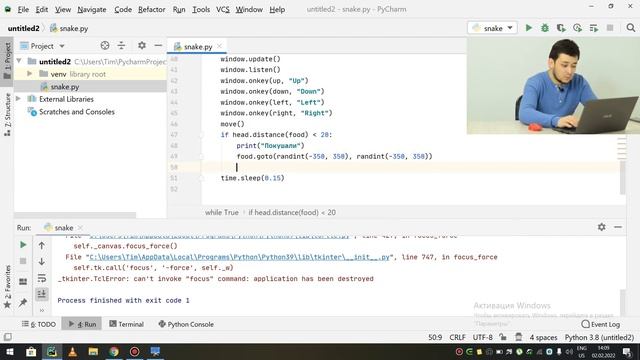
Task: Locate the open file with the Project panel target icon
Action: (x=105, y=46)
